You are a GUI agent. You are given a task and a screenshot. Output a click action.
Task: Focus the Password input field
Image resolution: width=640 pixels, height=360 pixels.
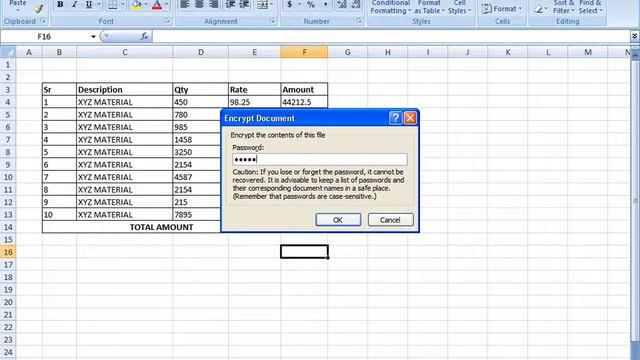[320, 159]
